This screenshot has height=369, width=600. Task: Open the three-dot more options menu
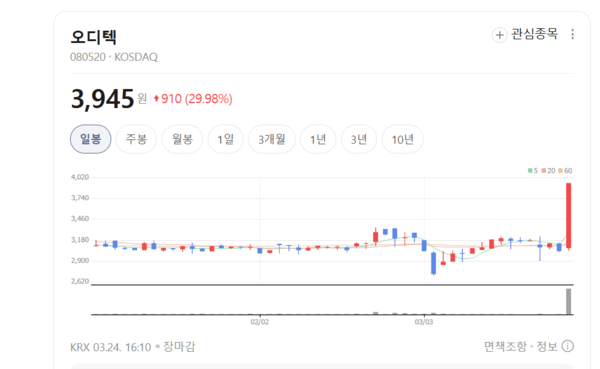click(x=572, y=34)
